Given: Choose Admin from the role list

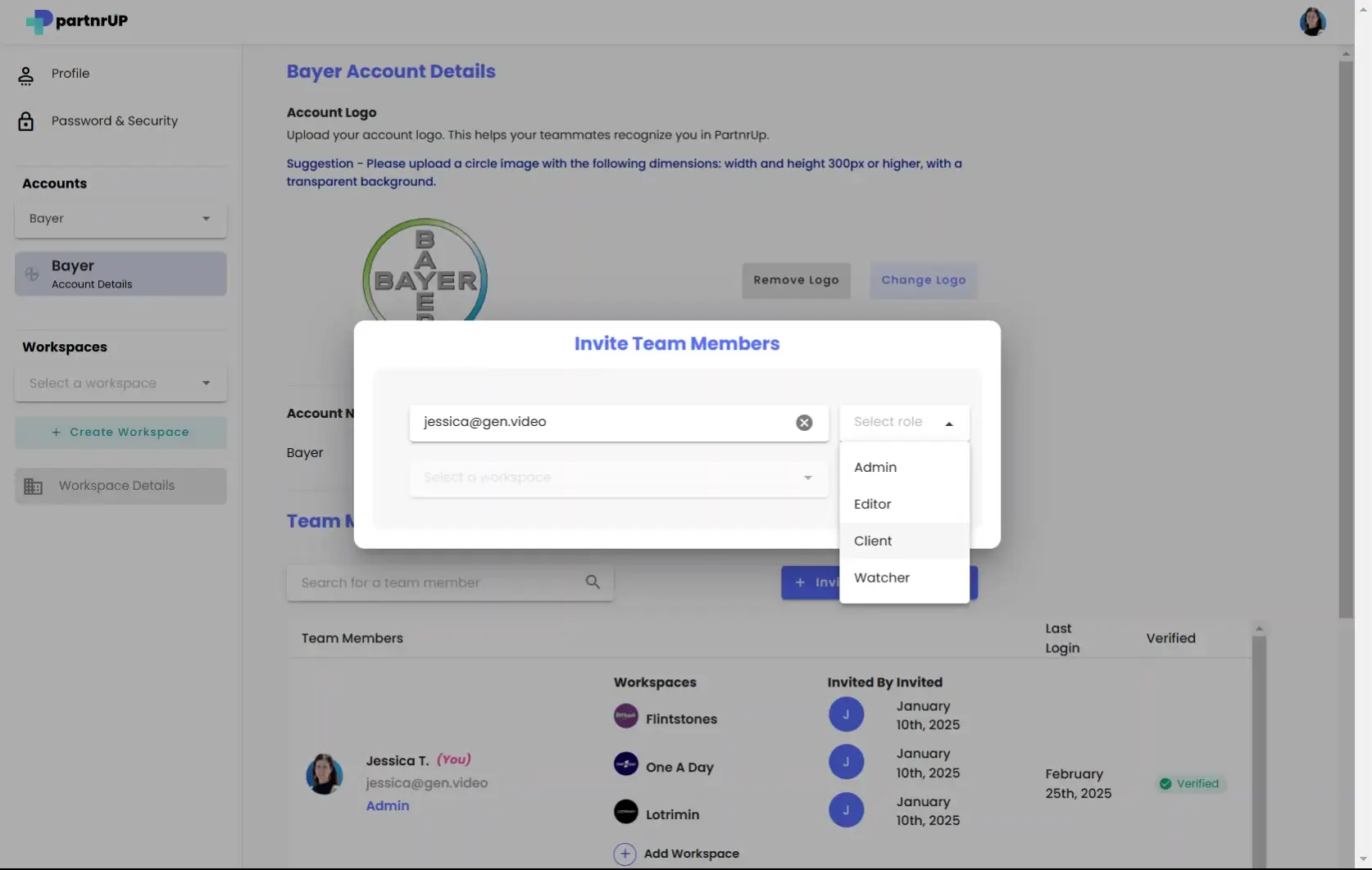Looking at the screenshot, I should [875, 467].
